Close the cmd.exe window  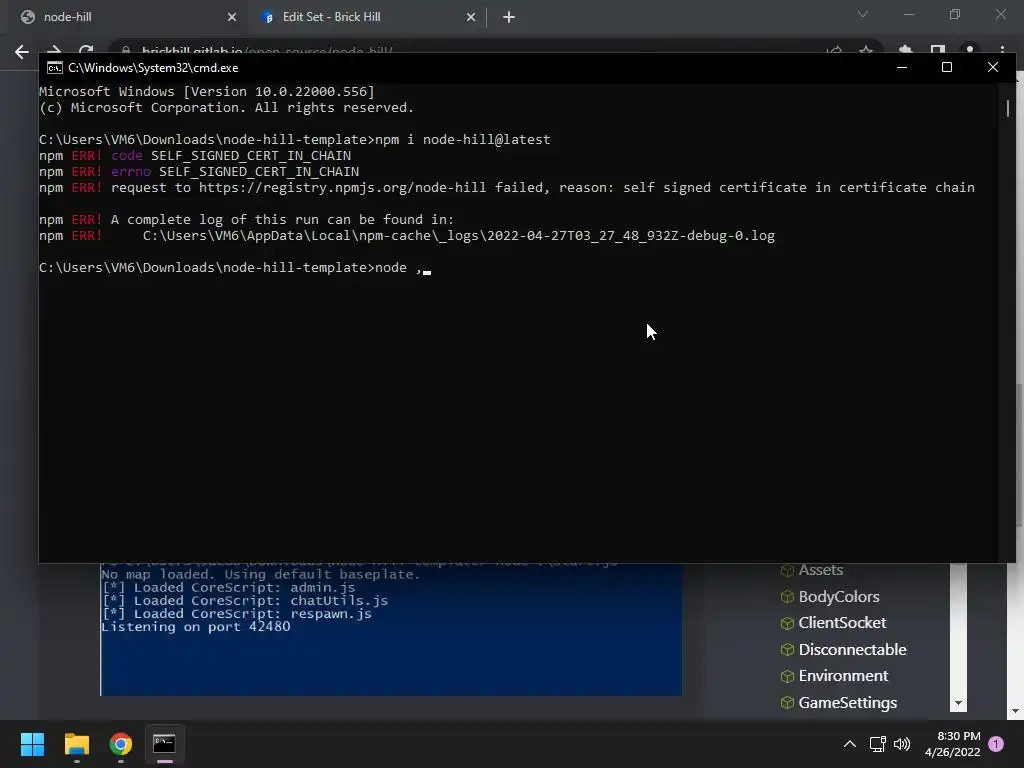[993, 67]
